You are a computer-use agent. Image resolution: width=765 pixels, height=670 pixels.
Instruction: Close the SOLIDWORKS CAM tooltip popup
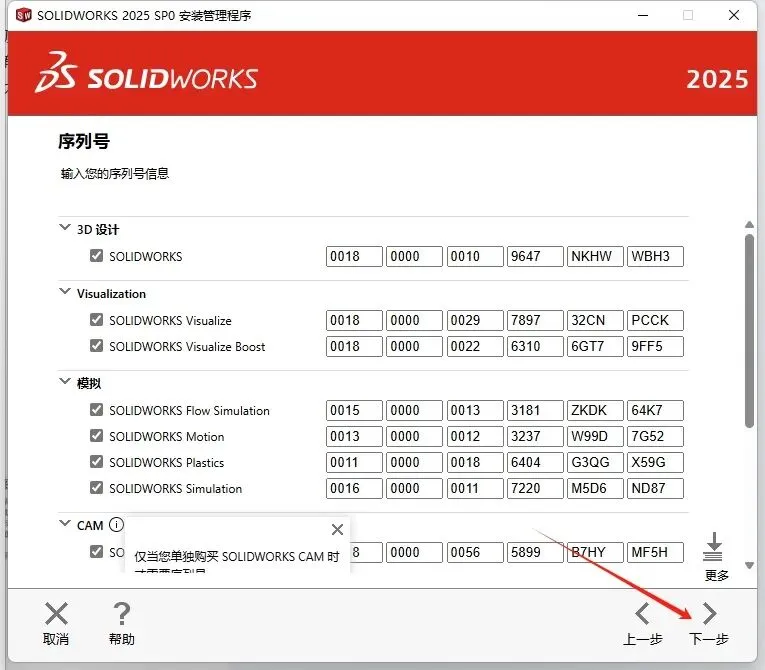(x=337, y=529)
